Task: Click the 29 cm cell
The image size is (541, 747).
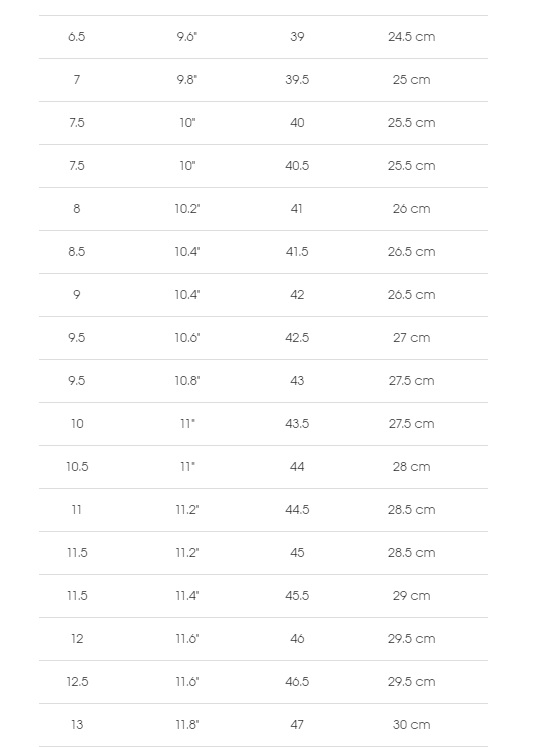Action: pos(411,596)
